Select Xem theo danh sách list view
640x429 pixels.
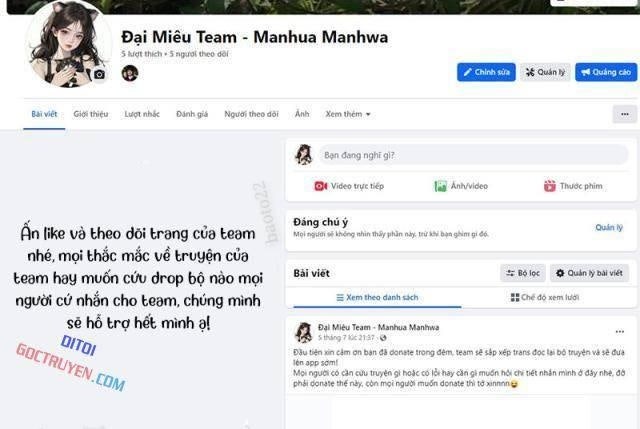click(377, 298)
